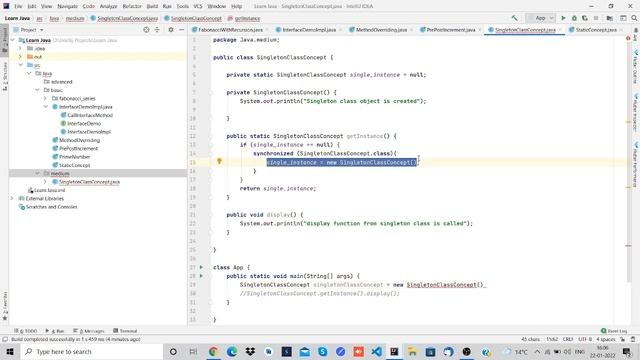Open Dropbox from taskbar
Screen dimensions: 640x360
(250, 351)
